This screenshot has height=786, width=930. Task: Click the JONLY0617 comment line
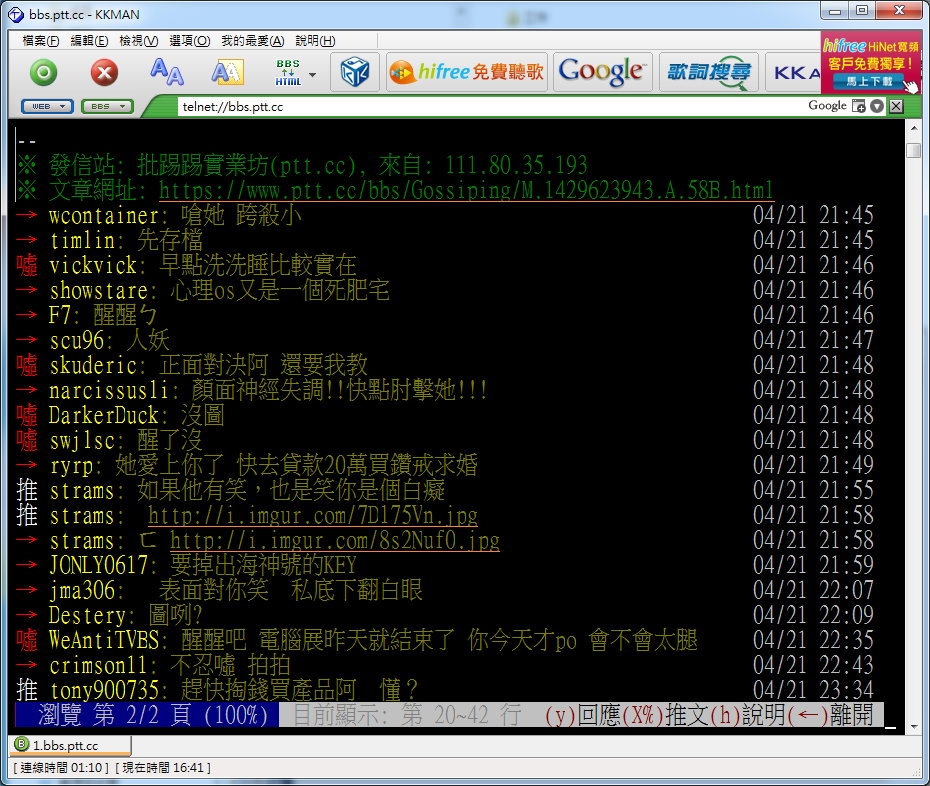[445, 565]
